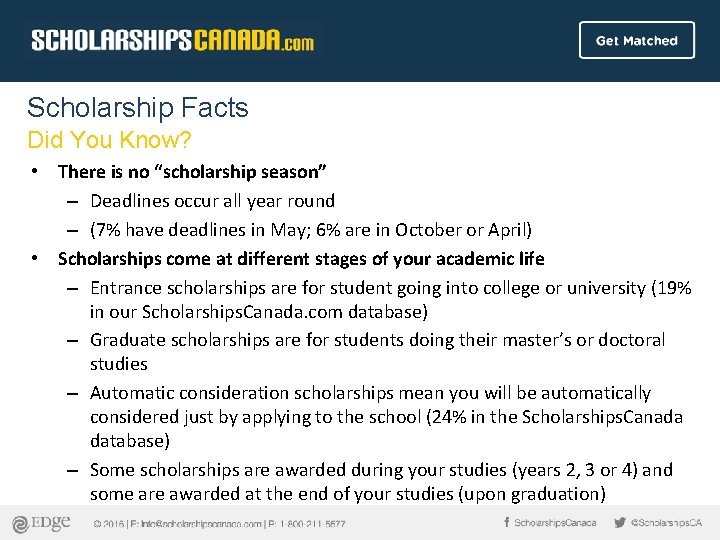This screenshot has width=720, height=540.
Task: Select the Scholarship Facts heading
Action: [x=138, y=107]
